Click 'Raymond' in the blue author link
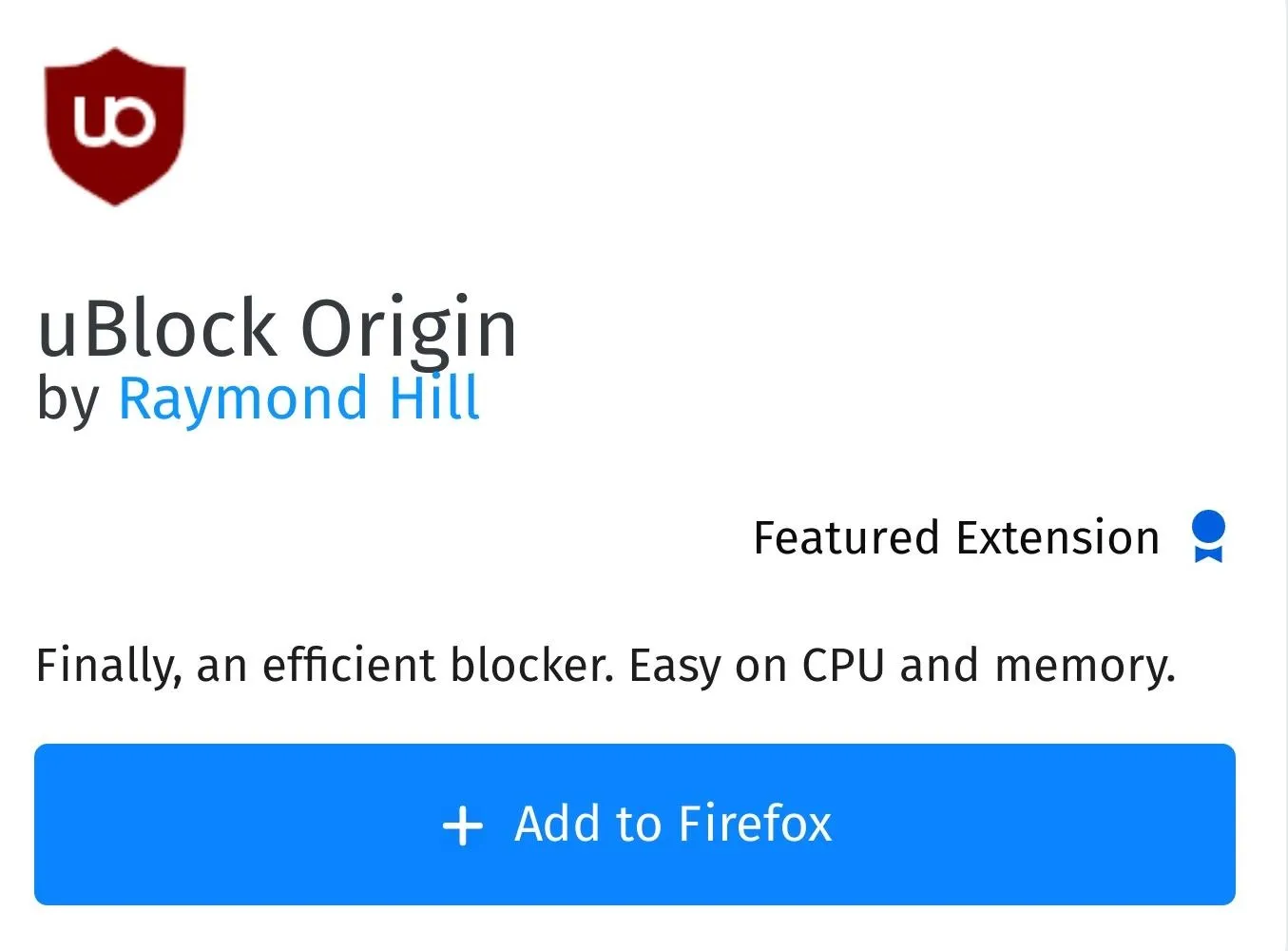 243,399
